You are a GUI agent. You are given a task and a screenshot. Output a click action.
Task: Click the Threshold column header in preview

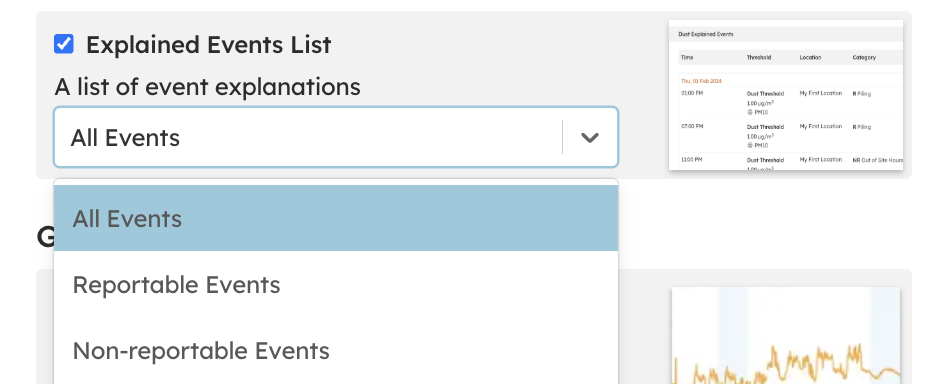click(759, 58)
